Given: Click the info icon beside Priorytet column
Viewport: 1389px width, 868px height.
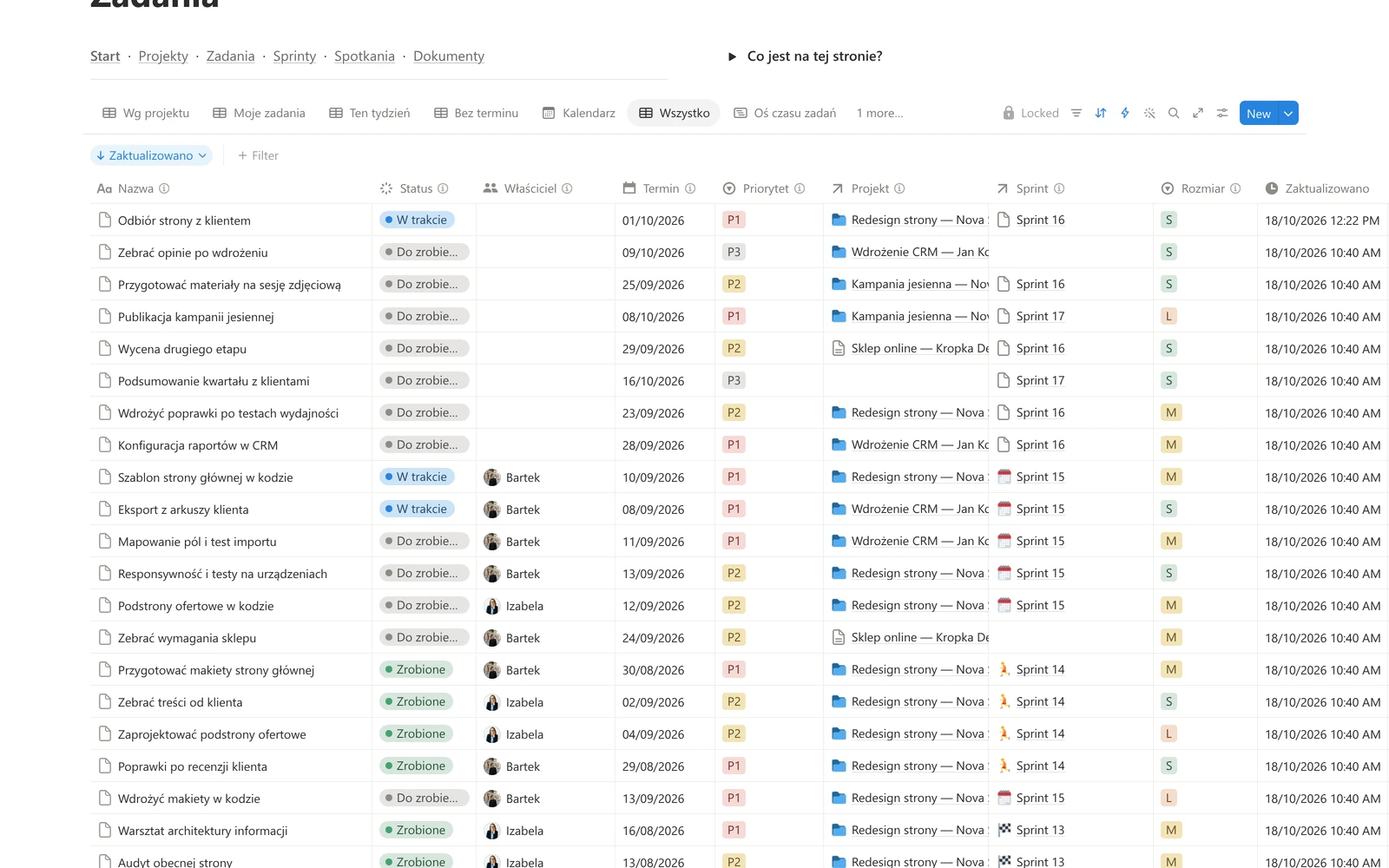Looking at the screenshot, I should point(800,188).
